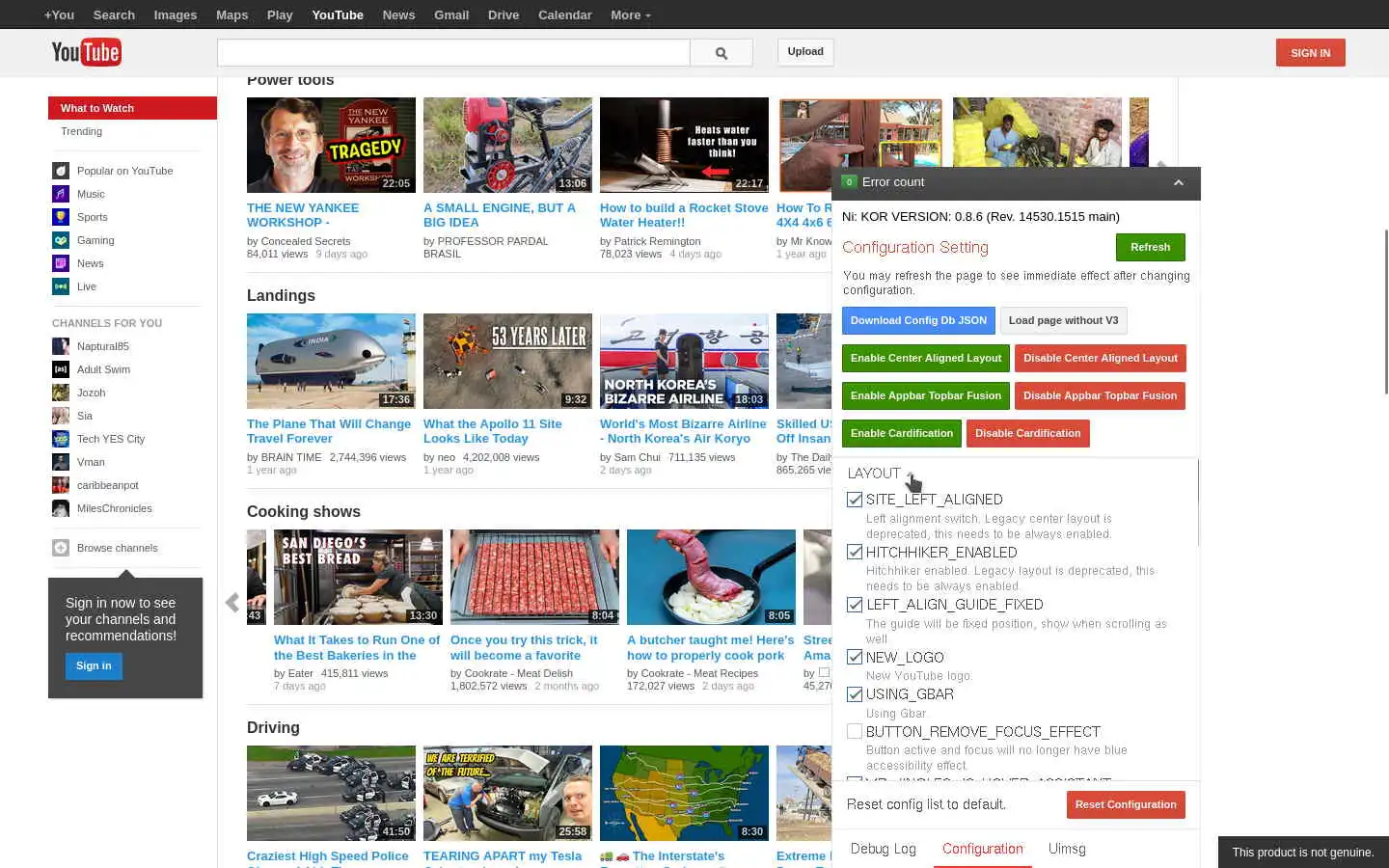The height and width of the screenshot is (868, 1389).
Task: Click the Music category icon
Action: [61, 194]
